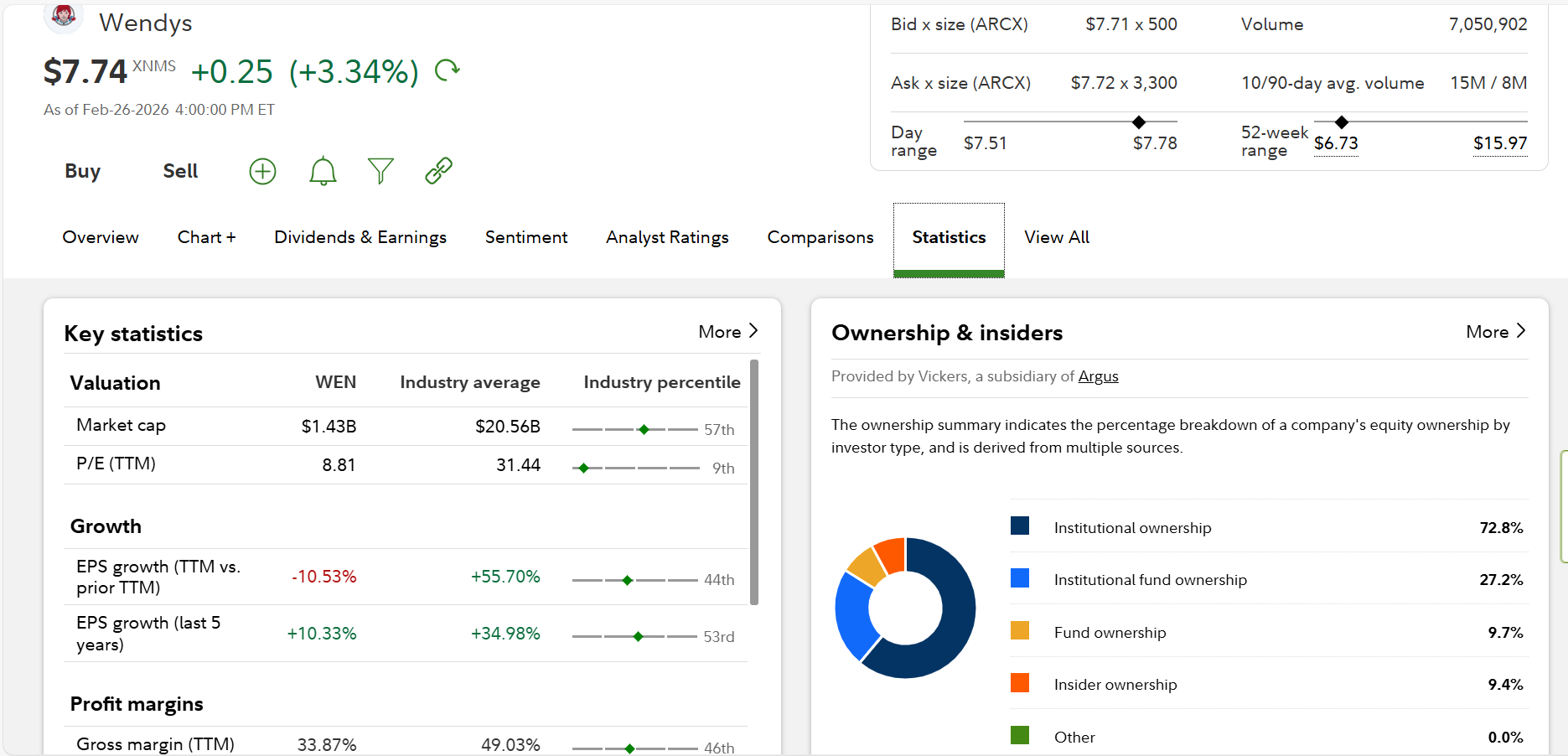This screenshot has width=1568, height=756.
Task: Click the Market cap percentile marker
Action: 644,429
